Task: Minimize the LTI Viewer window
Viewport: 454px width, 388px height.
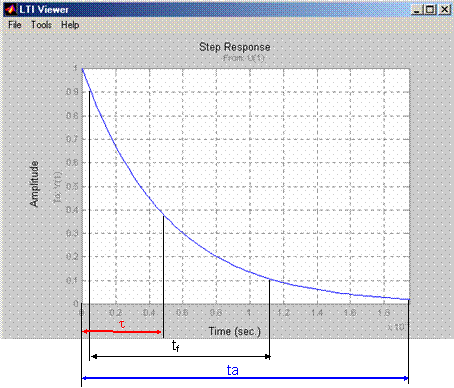Action: (x=417, y=10)
